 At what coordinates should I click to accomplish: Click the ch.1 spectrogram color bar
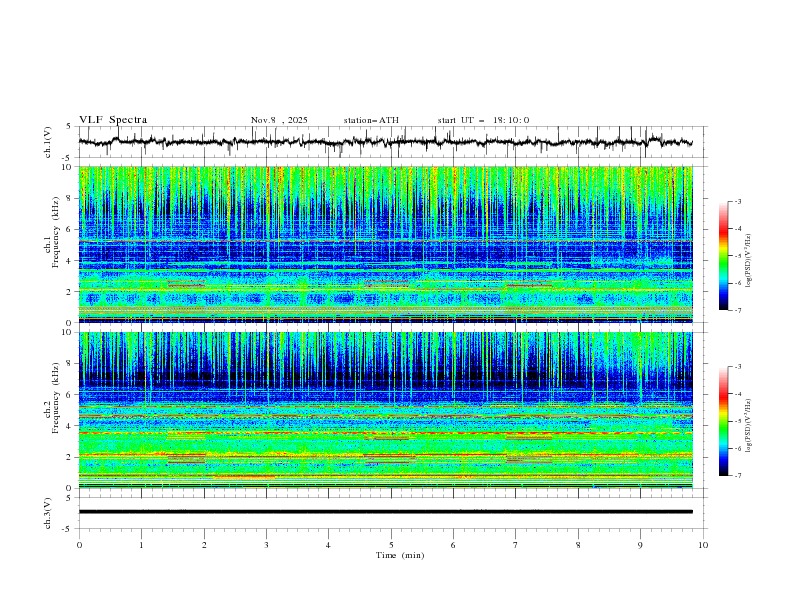click(x=724, y=256)
